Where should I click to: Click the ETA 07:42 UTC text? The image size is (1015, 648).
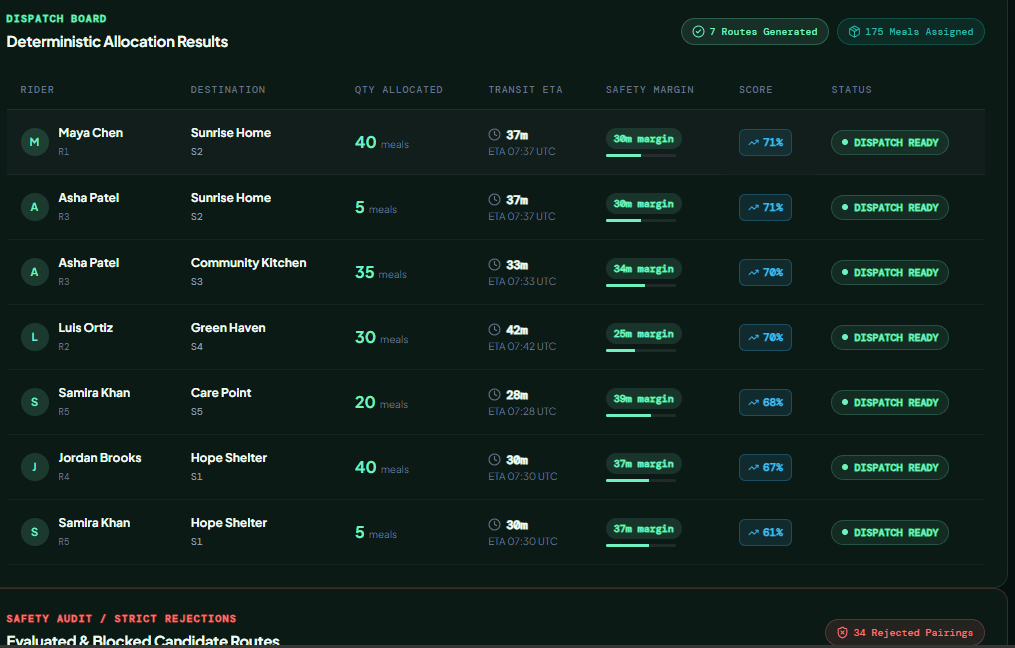coord(522,346)
